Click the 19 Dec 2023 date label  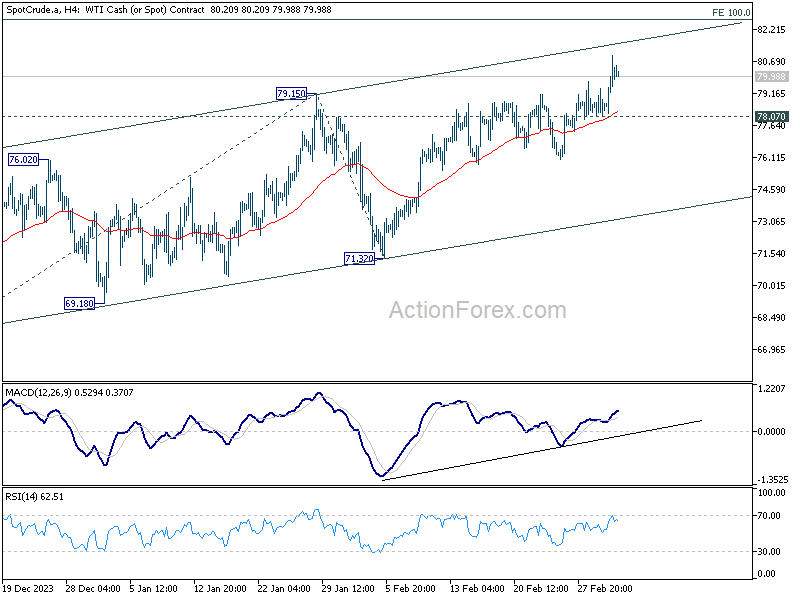[x=28, y=588]
